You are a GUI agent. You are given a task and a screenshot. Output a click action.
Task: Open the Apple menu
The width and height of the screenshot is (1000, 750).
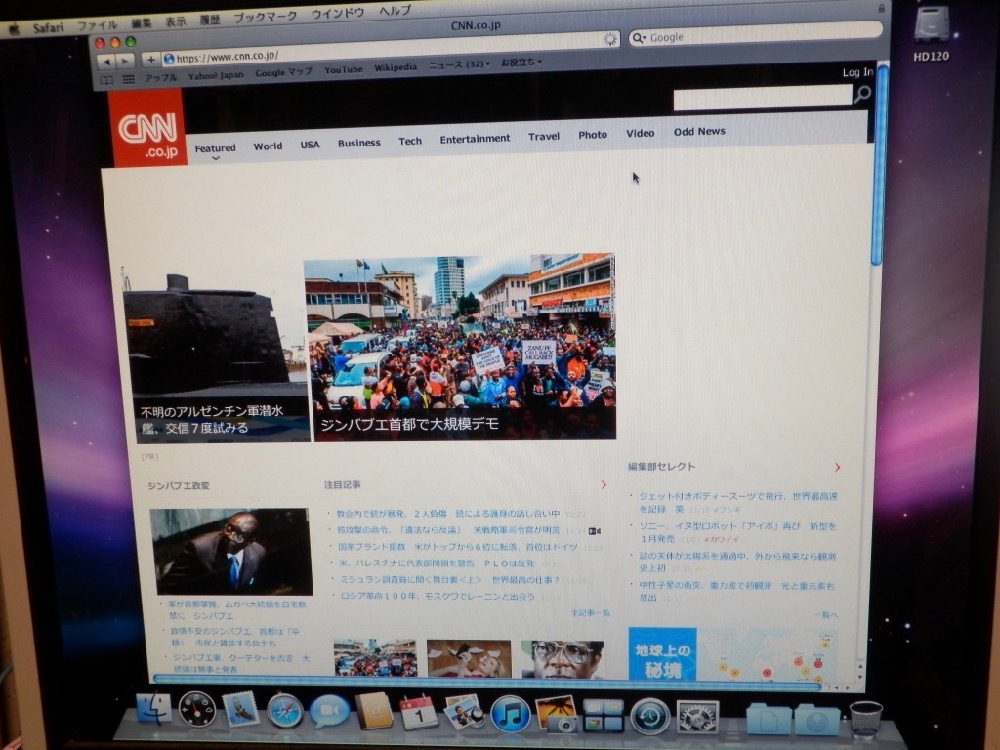pyautogui.click(x=15, y=28)
